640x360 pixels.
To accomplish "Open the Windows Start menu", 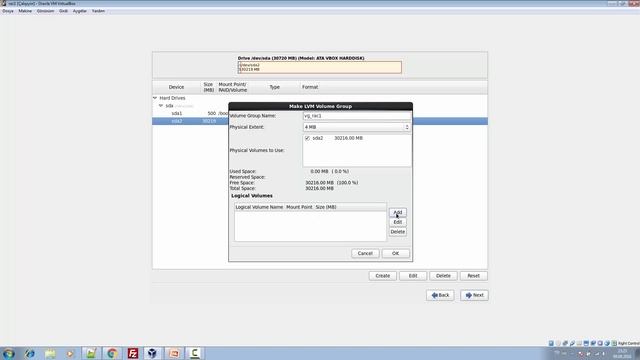I will 9,353.
